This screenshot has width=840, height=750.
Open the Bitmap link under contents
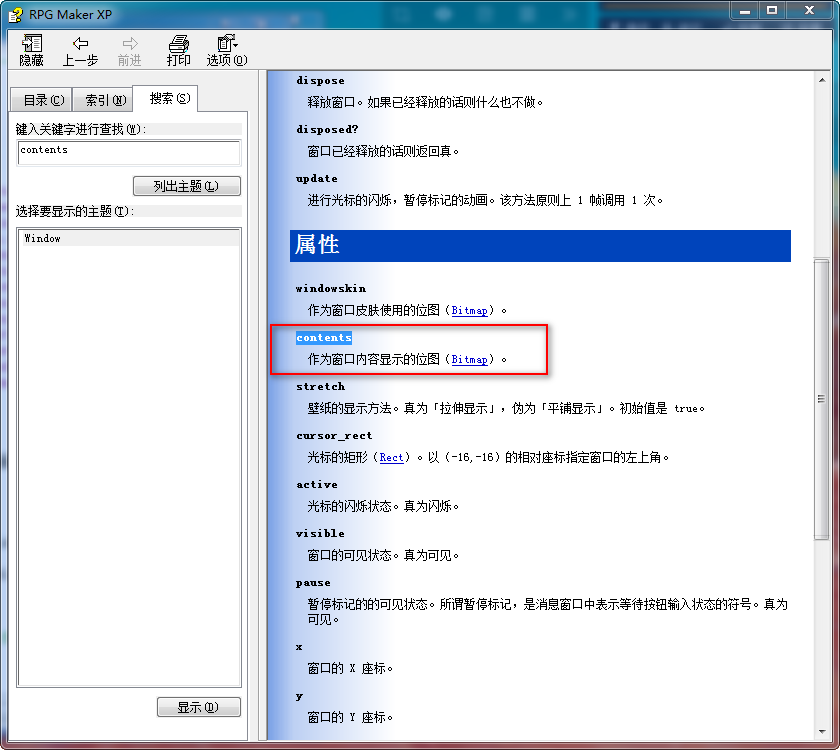click(469, 359)
